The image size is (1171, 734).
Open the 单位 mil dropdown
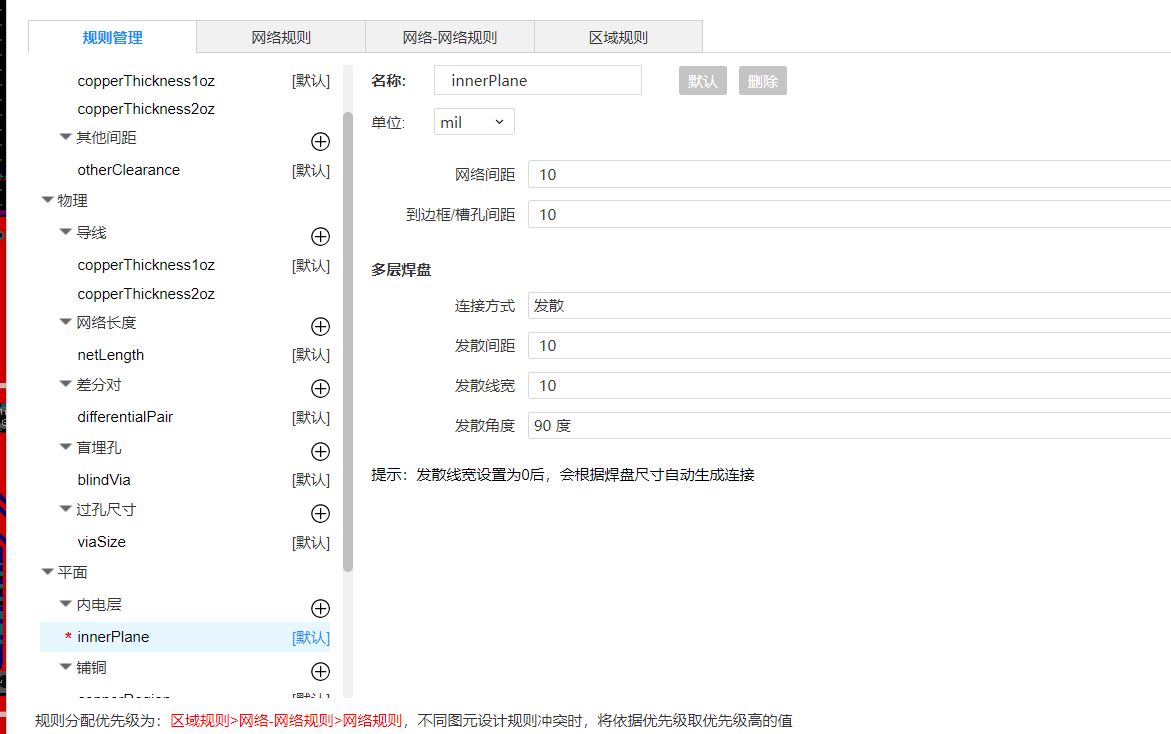pos(474,122)
